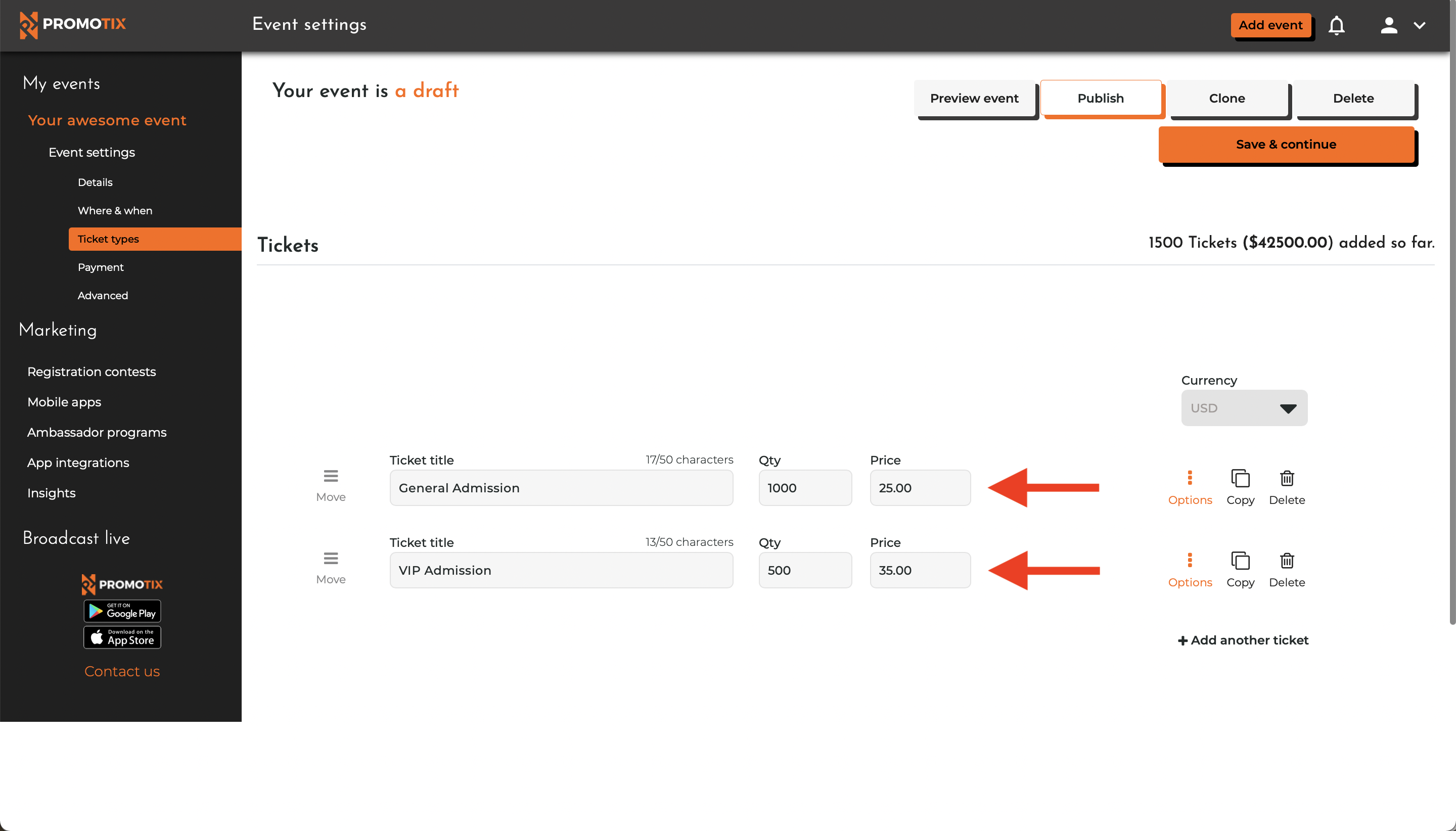This screenshot has height=831, width=1456.
Task: Click Save & continue
Action: pos(1286,145)
